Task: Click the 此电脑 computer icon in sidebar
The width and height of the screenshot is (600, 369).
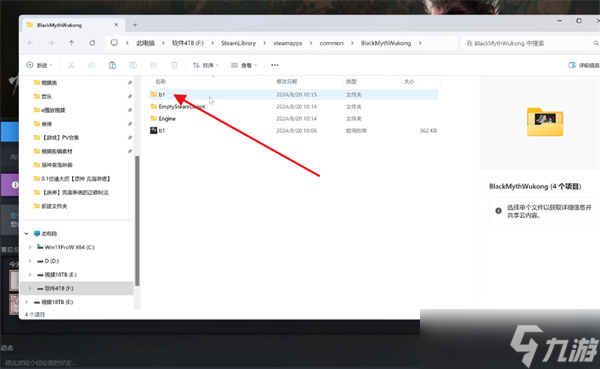Action: tap(37, 233)
